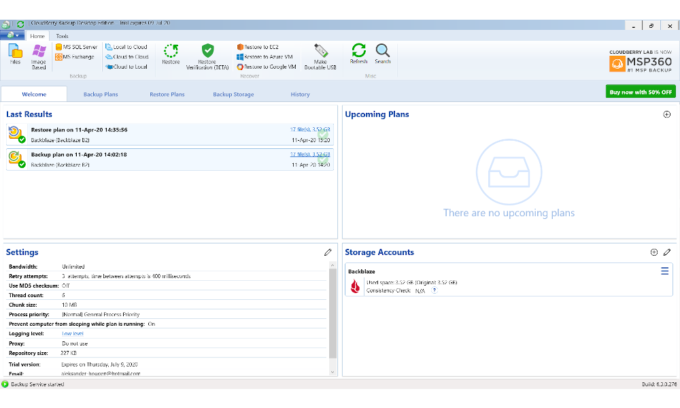
Task: Open the application menu dropdown
Action: point(12,36)
